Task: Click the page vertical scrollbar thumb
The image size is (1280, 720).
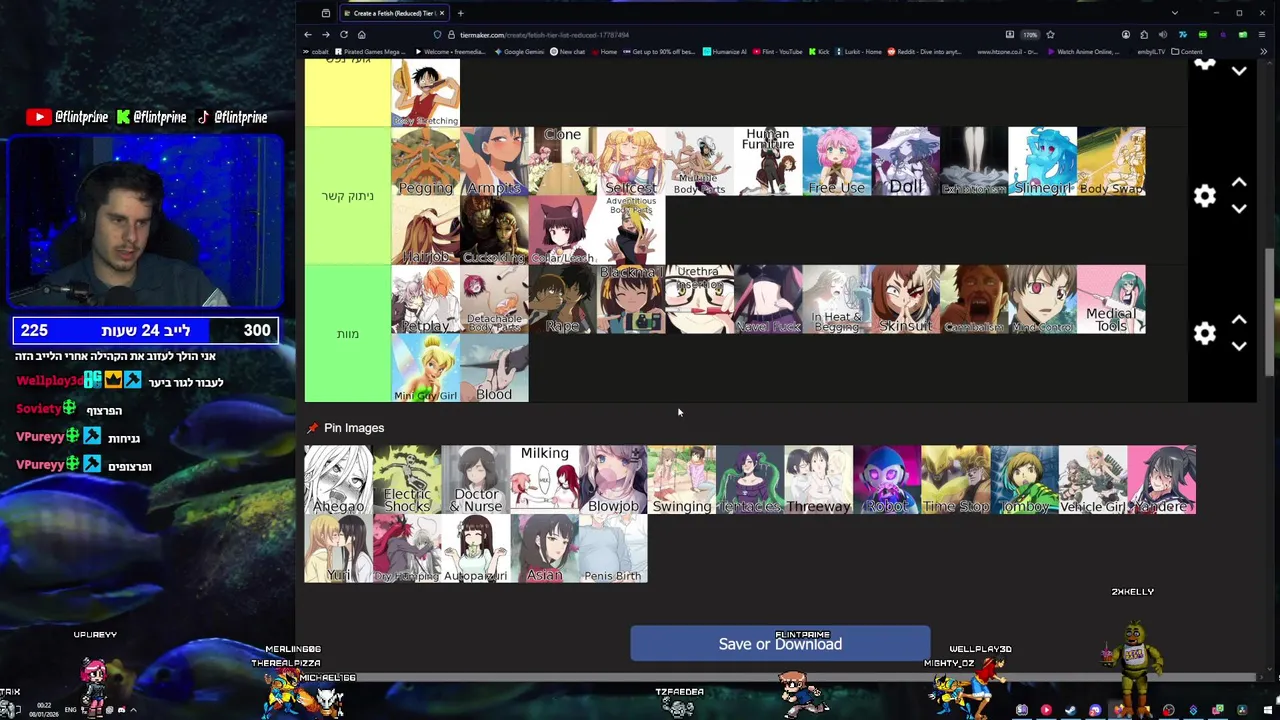Action: click(1269, 312)
